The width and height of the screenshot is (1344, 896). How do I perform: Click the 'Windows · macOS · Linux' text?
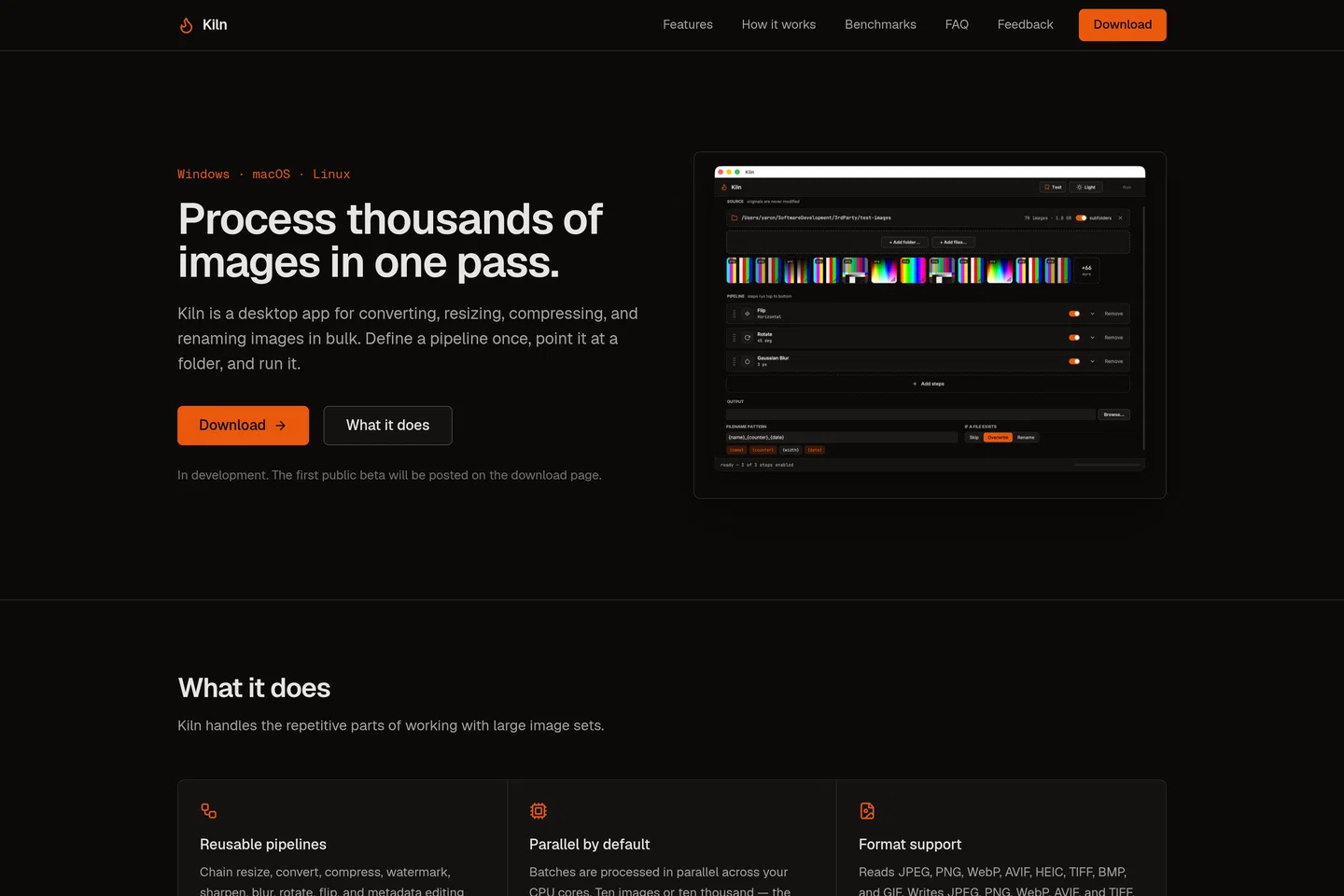click(x=264, y=175)
